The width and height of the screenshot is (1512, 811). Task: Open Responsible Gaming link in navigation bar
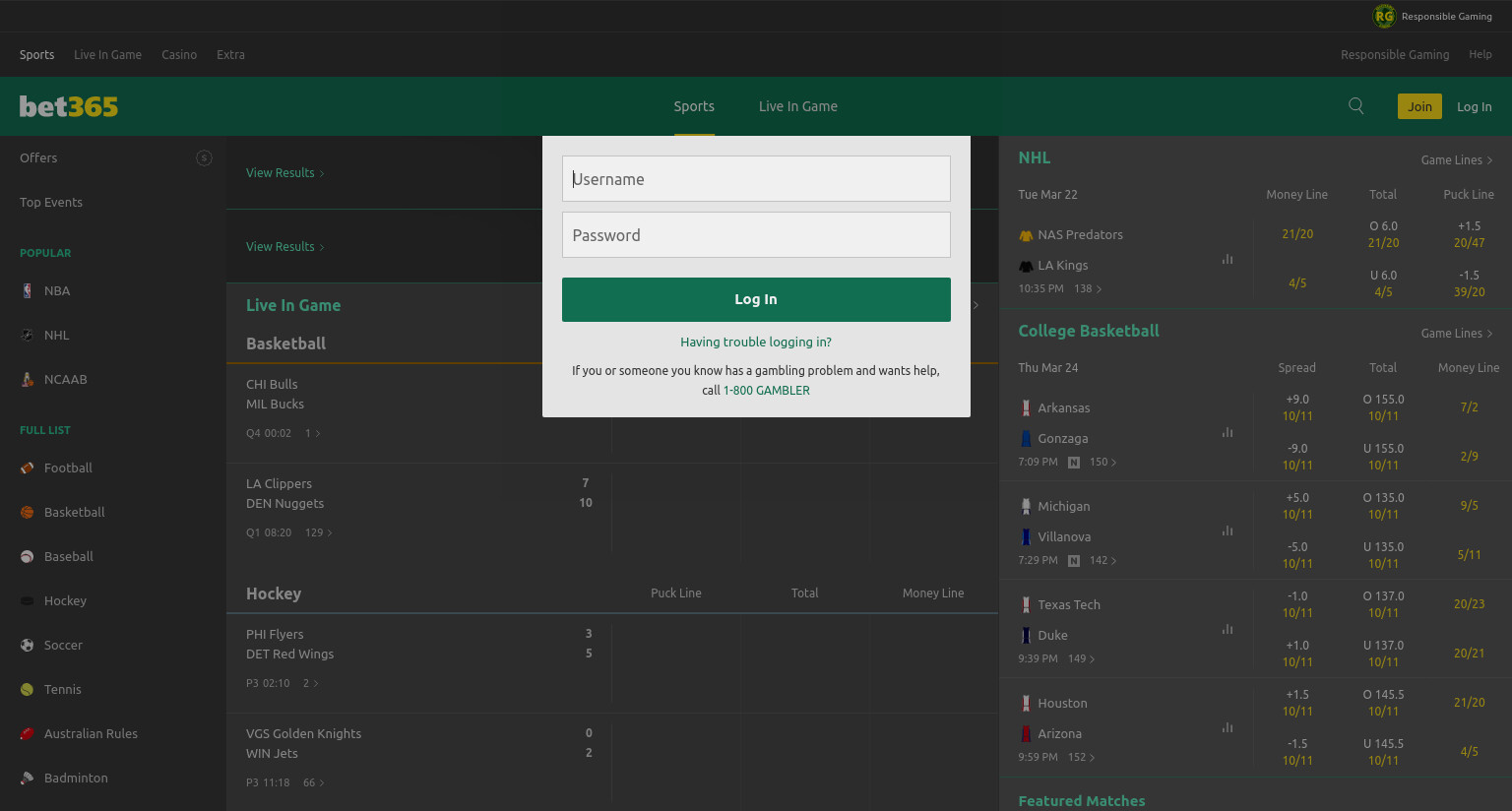(1395, 55)
